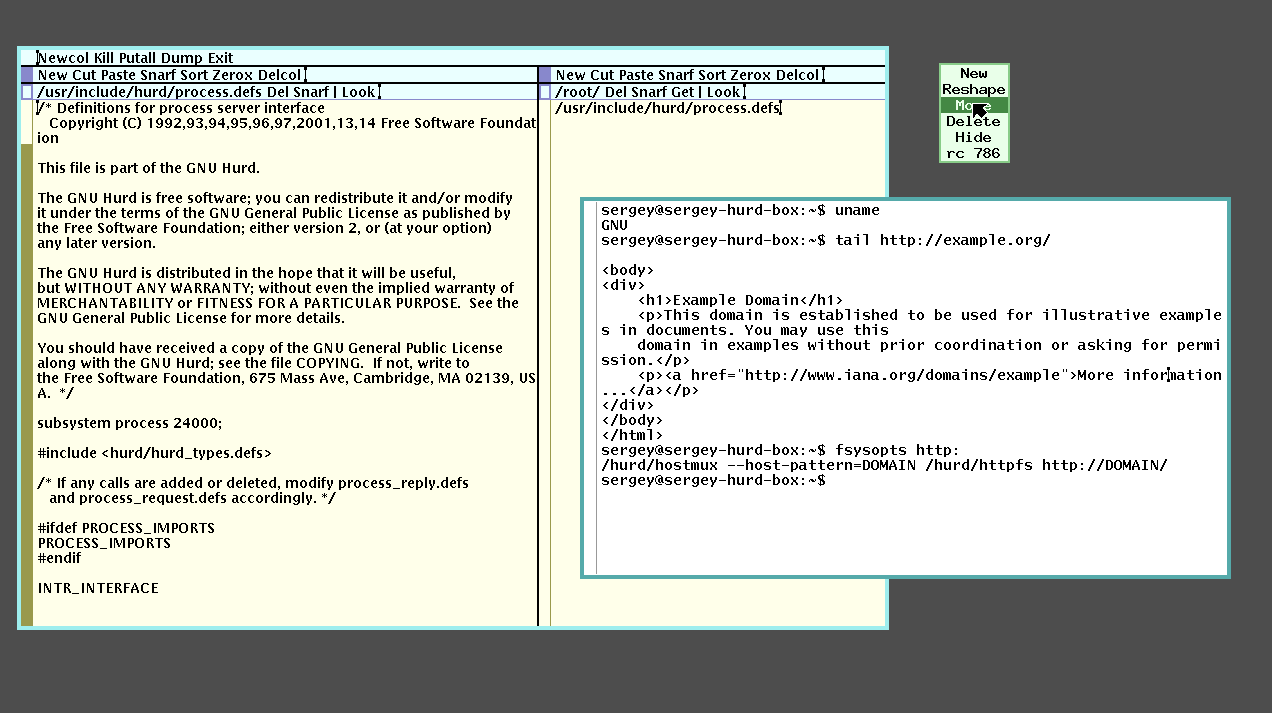Viewport: 1272px width, 713px height.
Task: Click the 'uname' command in terminal
Action: 857,210
